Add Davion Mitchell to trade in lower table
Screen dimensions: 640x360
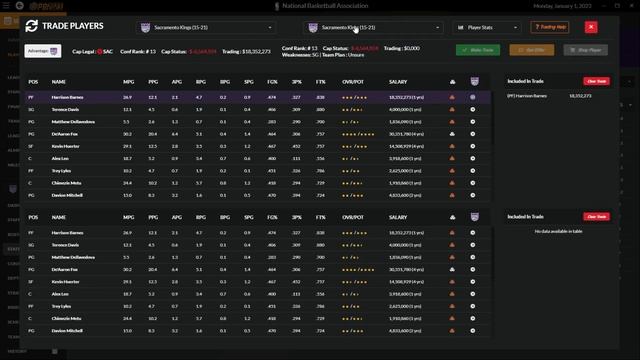coord(473,331)
